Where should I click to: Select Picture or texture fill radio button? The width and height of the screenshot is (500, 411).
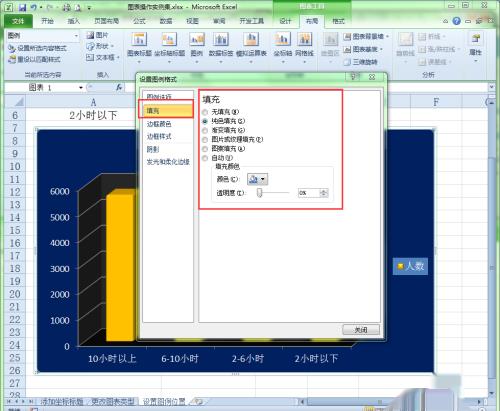[x=205, y=139]
